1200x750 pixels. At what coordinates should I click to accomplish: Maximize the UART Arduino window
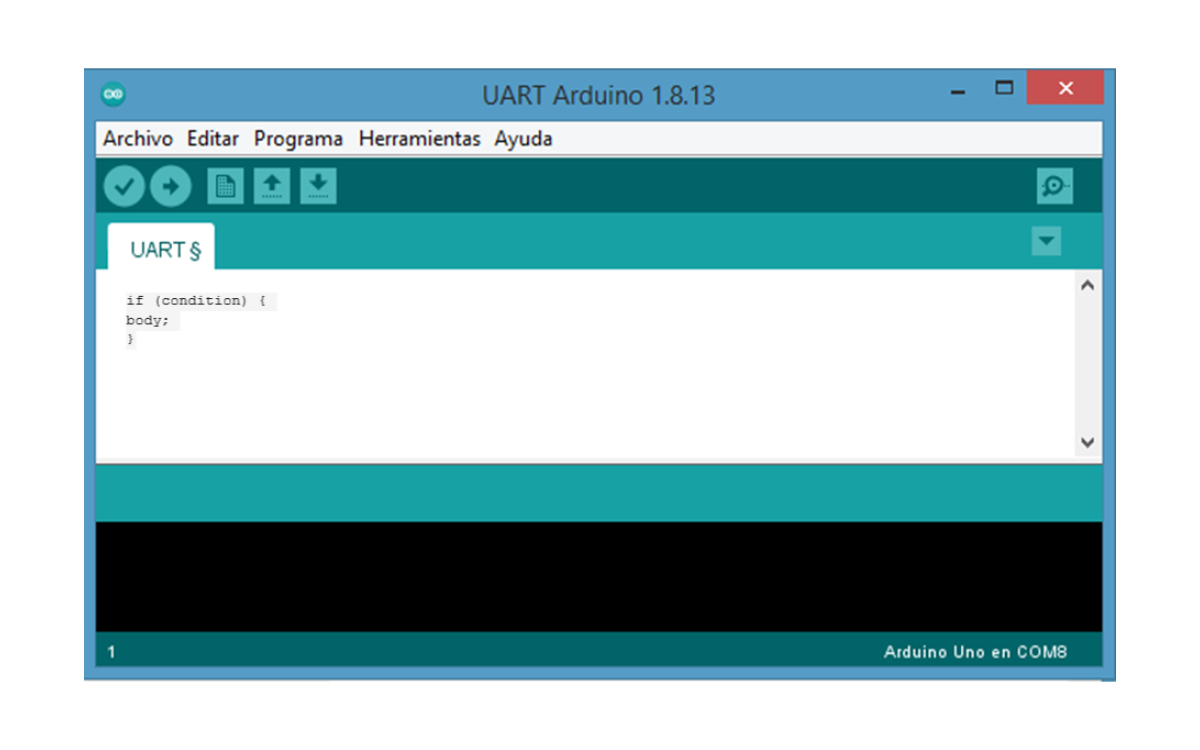1004,88
